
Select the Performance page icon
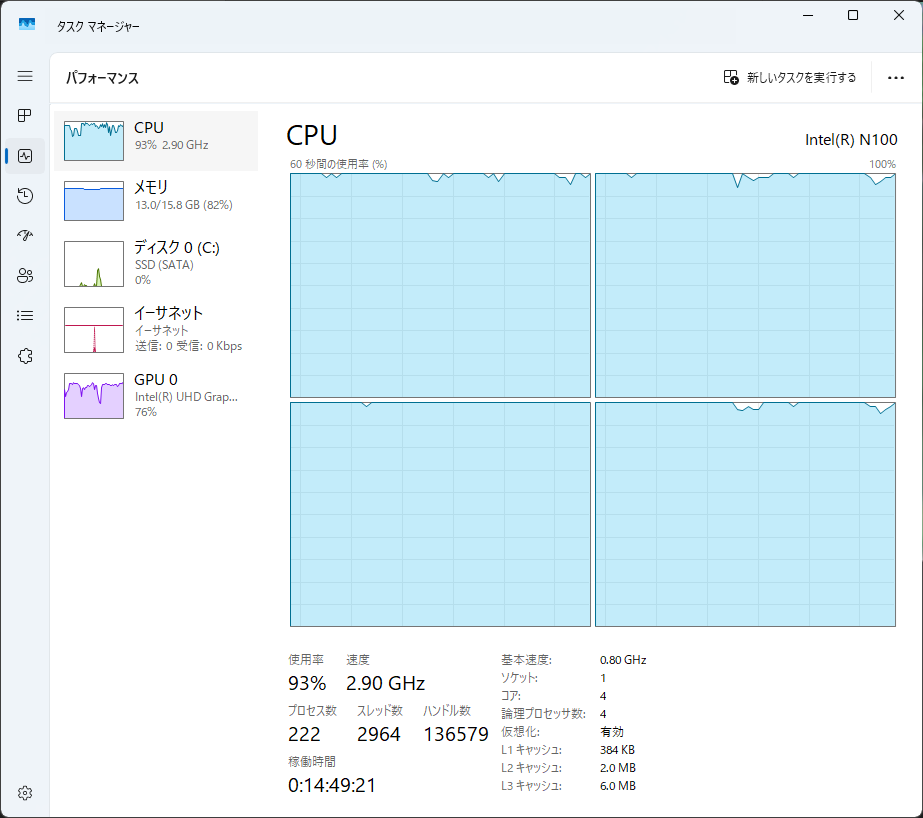click(25, 156)
